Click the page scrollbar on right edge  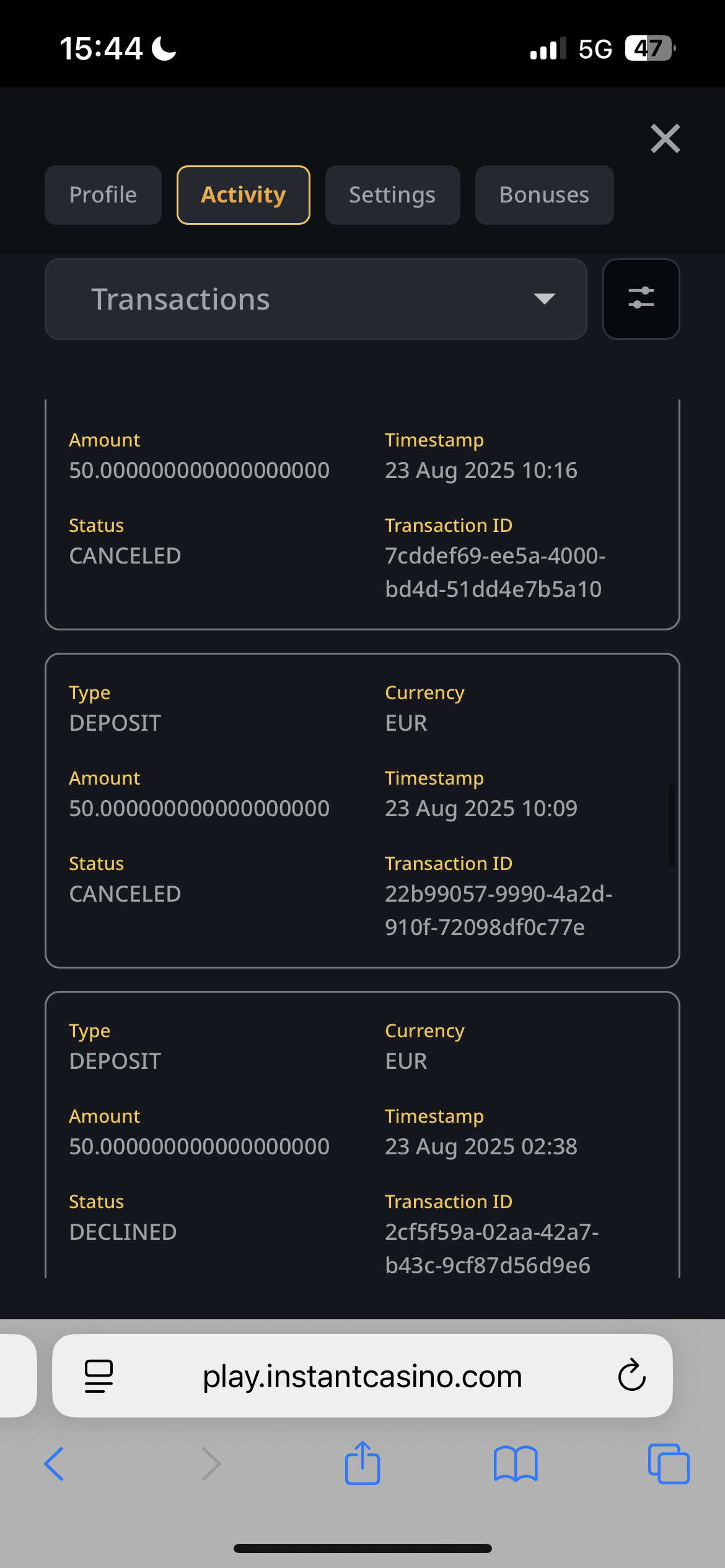click(671, 824)
